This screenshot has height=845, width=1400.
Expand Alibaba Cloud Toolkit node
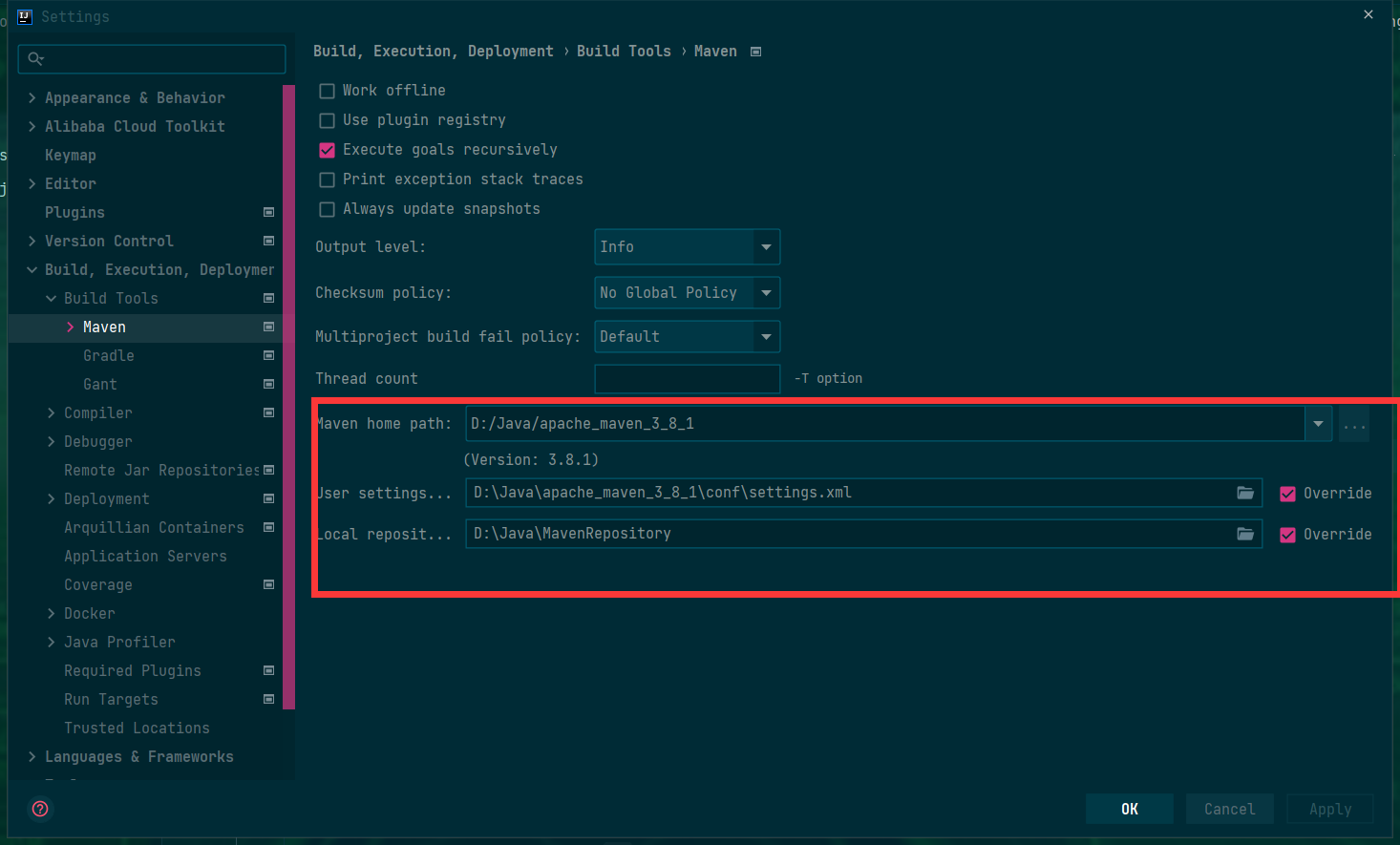pyautogui.click(x=32, y=126)
